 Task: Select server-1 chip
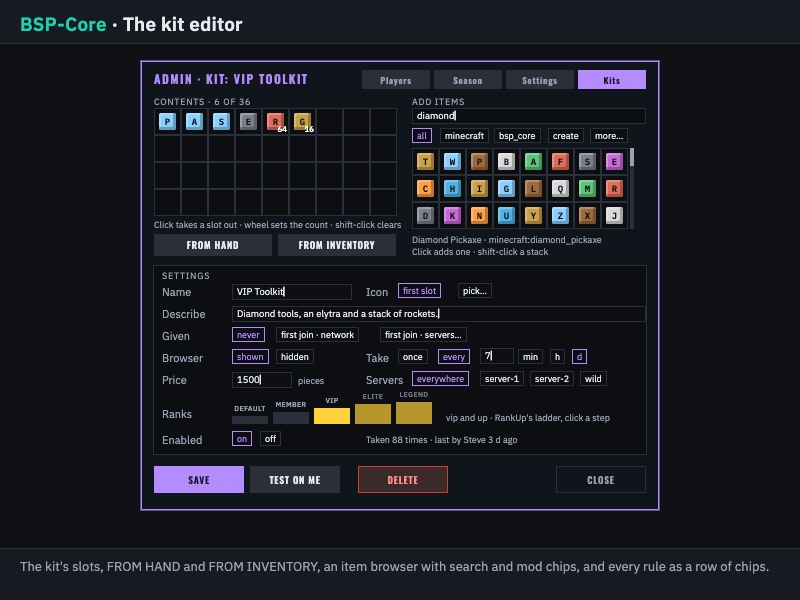502,379
